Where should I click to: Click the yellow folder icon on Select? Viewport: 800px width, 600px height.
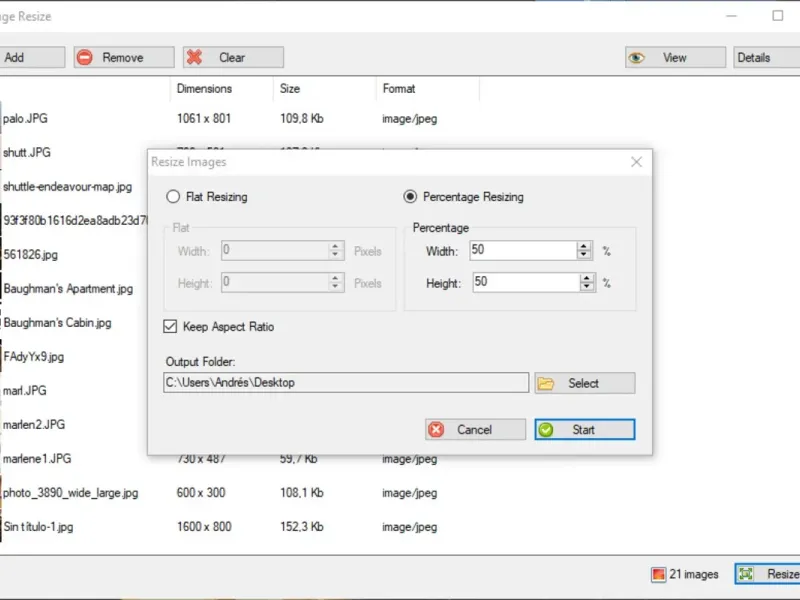coord(545,383)
